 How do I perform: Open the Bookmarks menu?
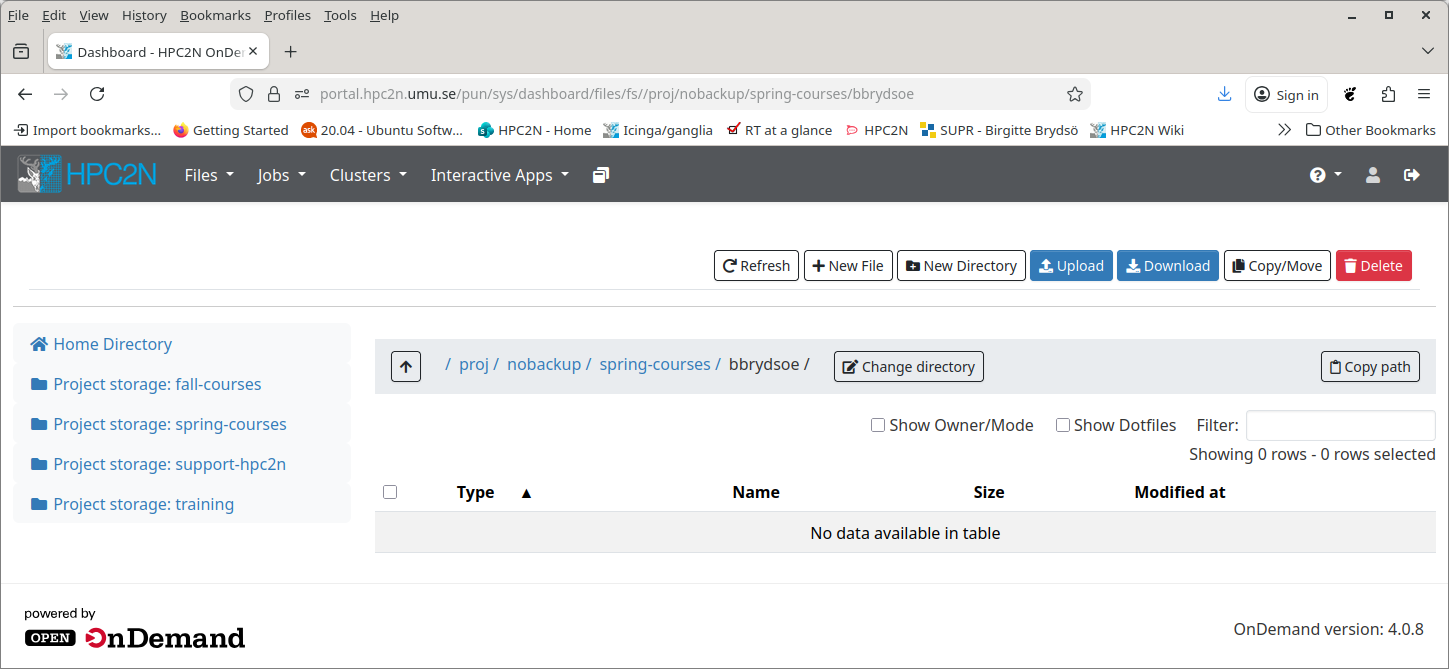point(215,15)
